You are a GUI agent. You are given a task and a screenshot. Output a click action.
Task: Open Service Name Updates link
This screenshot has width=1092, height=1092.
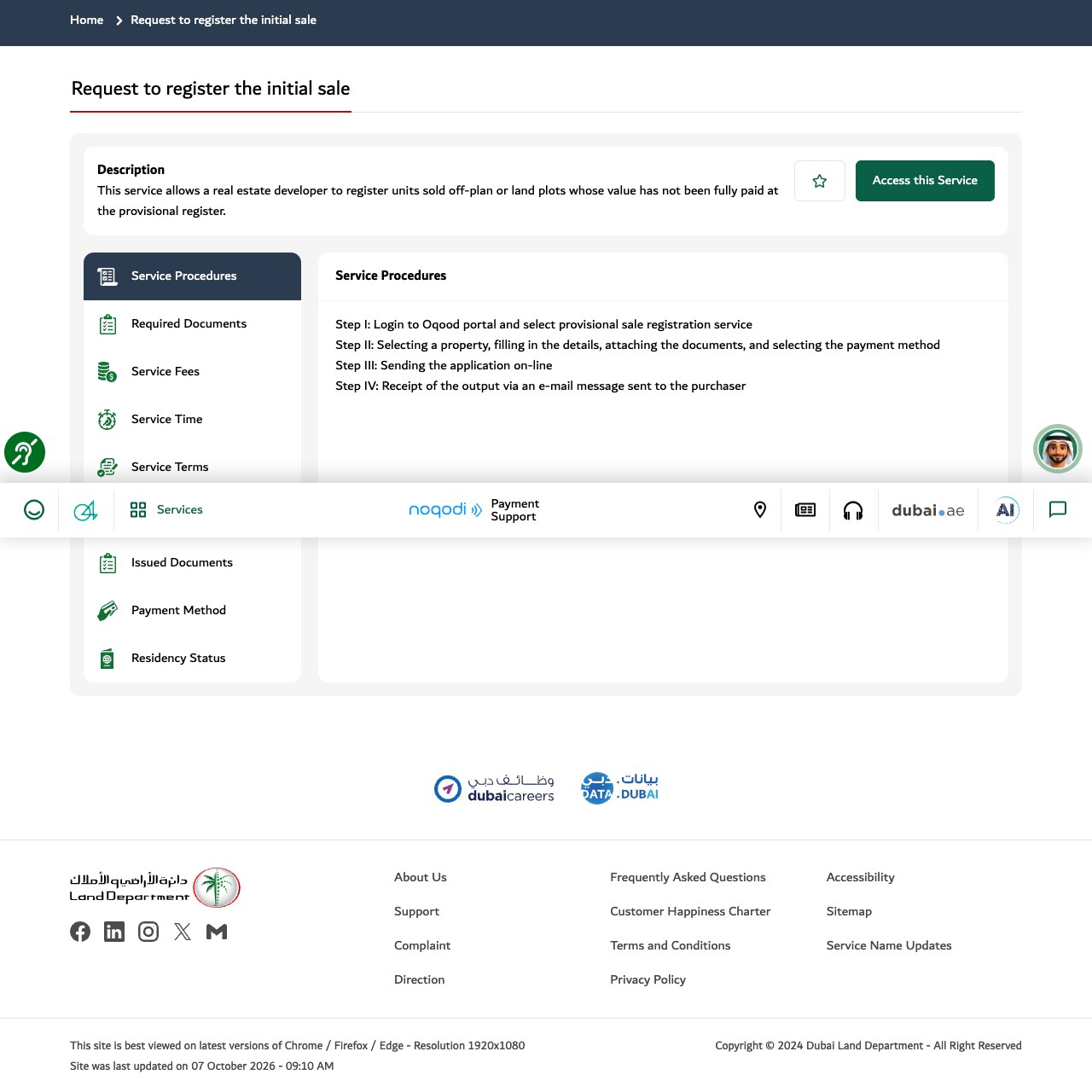[889, 945]
